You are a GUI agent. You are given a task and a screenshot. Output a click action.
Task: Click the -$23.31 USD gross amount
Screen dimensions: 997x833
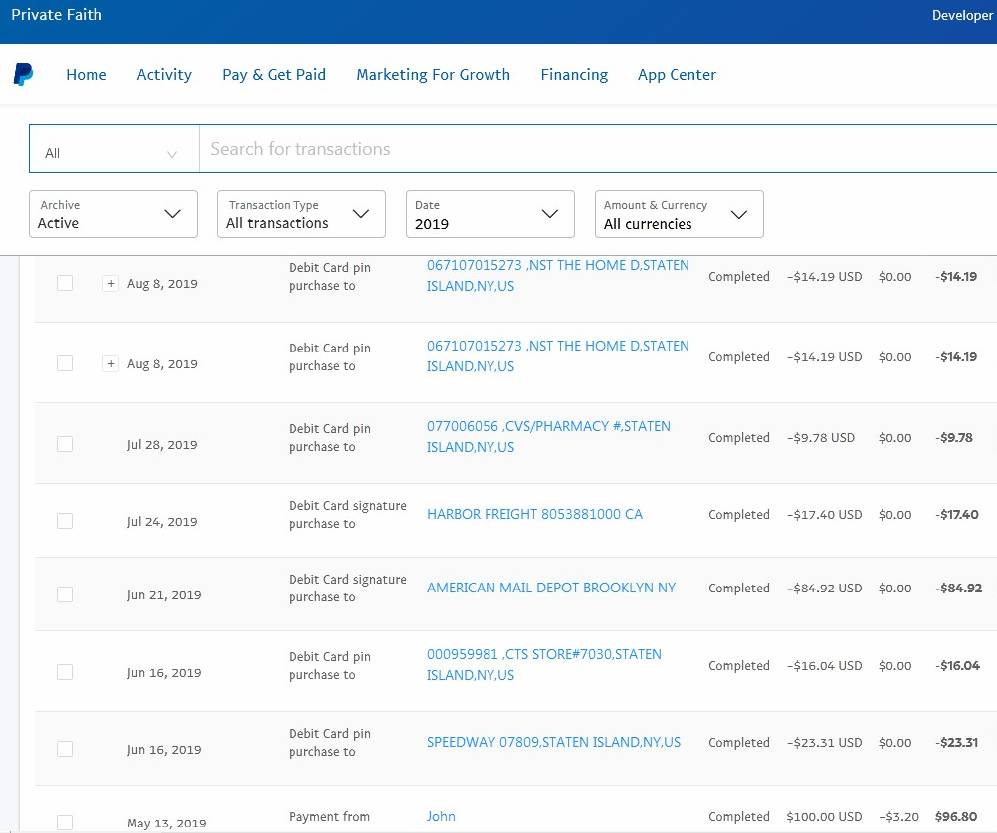click(x=825, y=743)
